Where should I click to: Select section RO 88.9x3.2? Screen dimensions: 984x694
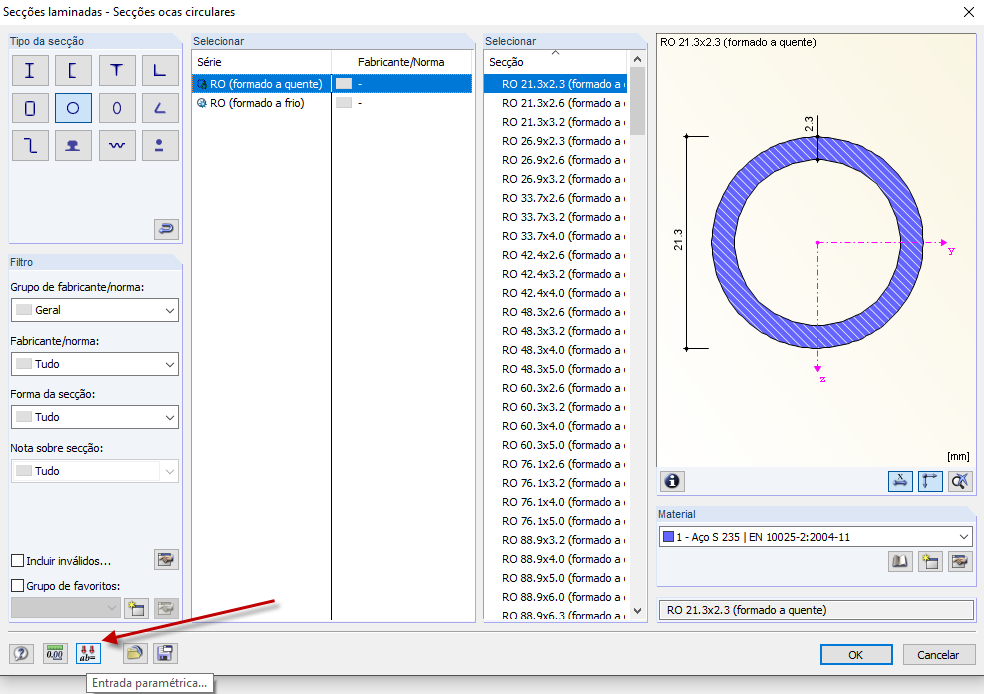[x=555, y=540]
